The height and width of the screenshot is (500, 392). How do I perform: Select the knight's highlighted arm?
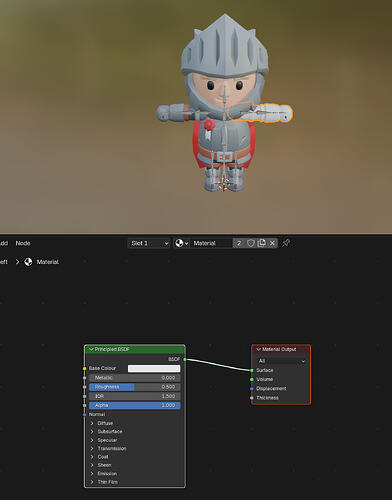(x=260, y=113)
